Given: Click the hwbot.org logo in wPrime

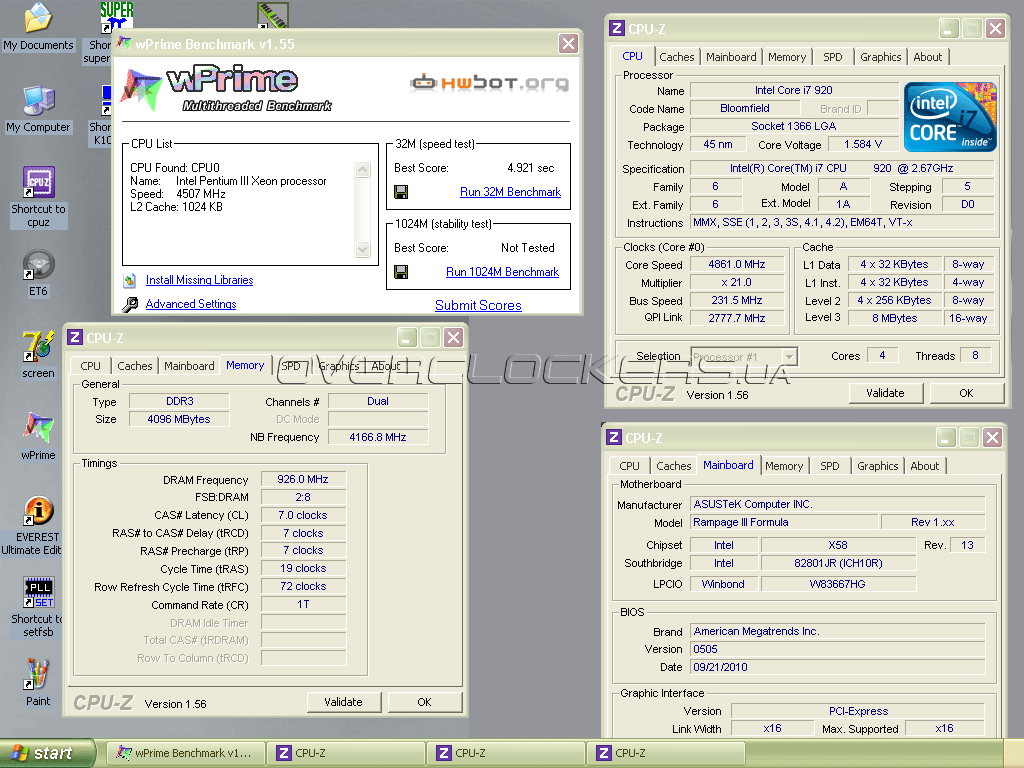Looking at the screenshot, I should (490, 83).
